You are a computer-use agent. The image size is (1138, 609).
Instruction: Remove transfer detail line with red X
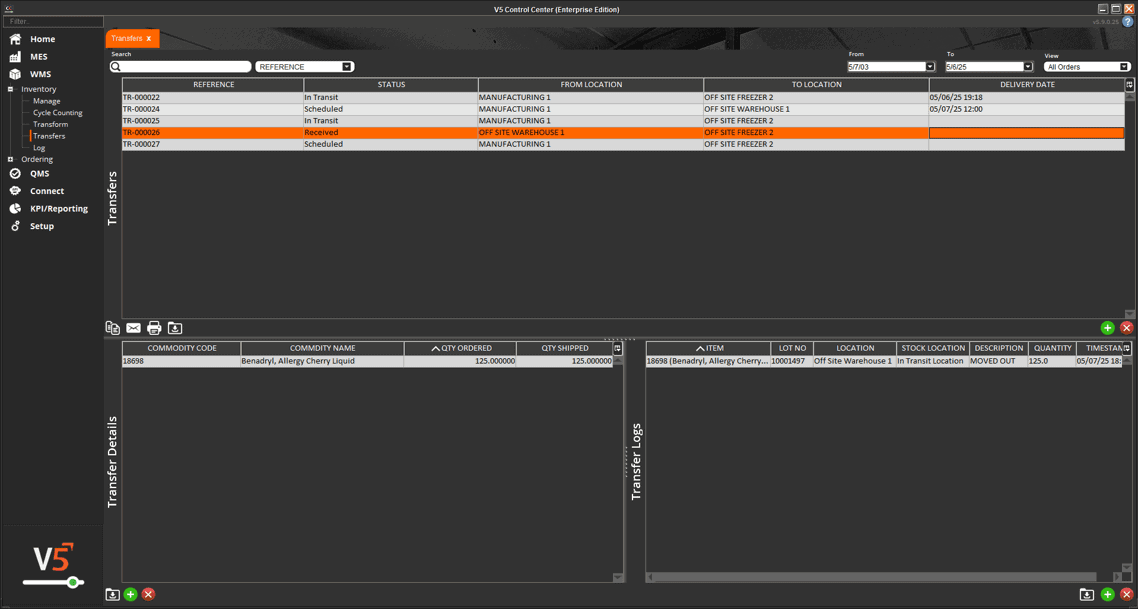click(x=148, y=594)
